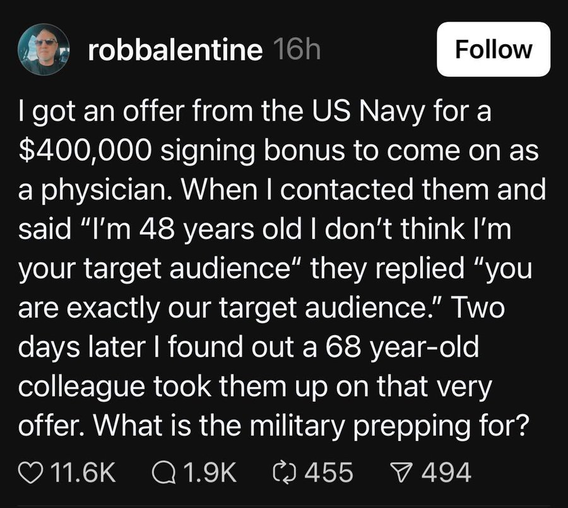This screenshot has width=568, height=508.
Task: Share the post with the paper plane icon
Action: (x=401, y=473)
